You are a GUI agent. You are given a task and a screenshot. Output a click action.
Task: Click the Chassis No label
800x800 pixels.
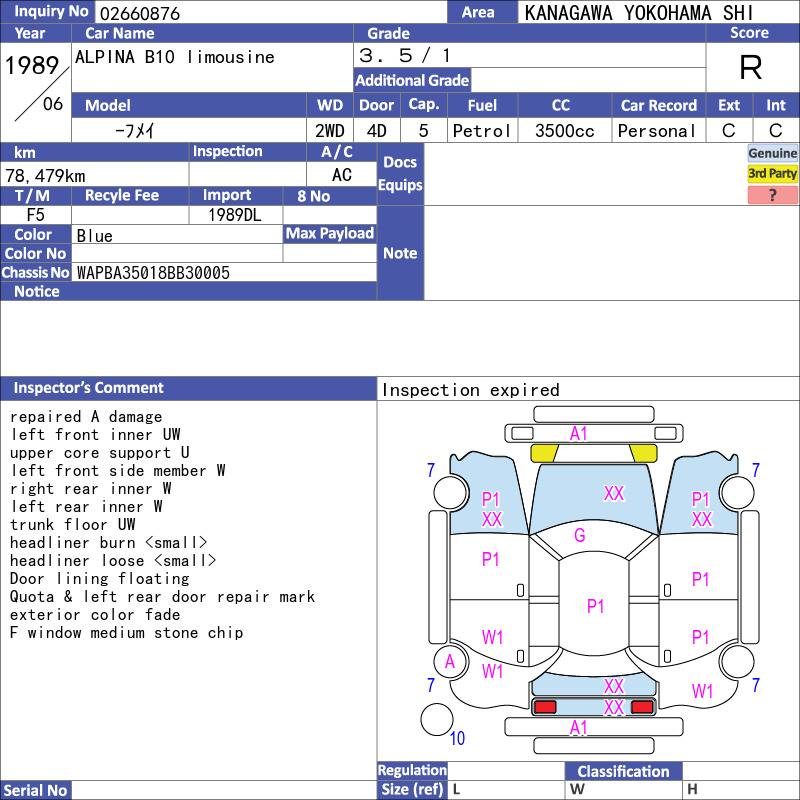(35, 272)
